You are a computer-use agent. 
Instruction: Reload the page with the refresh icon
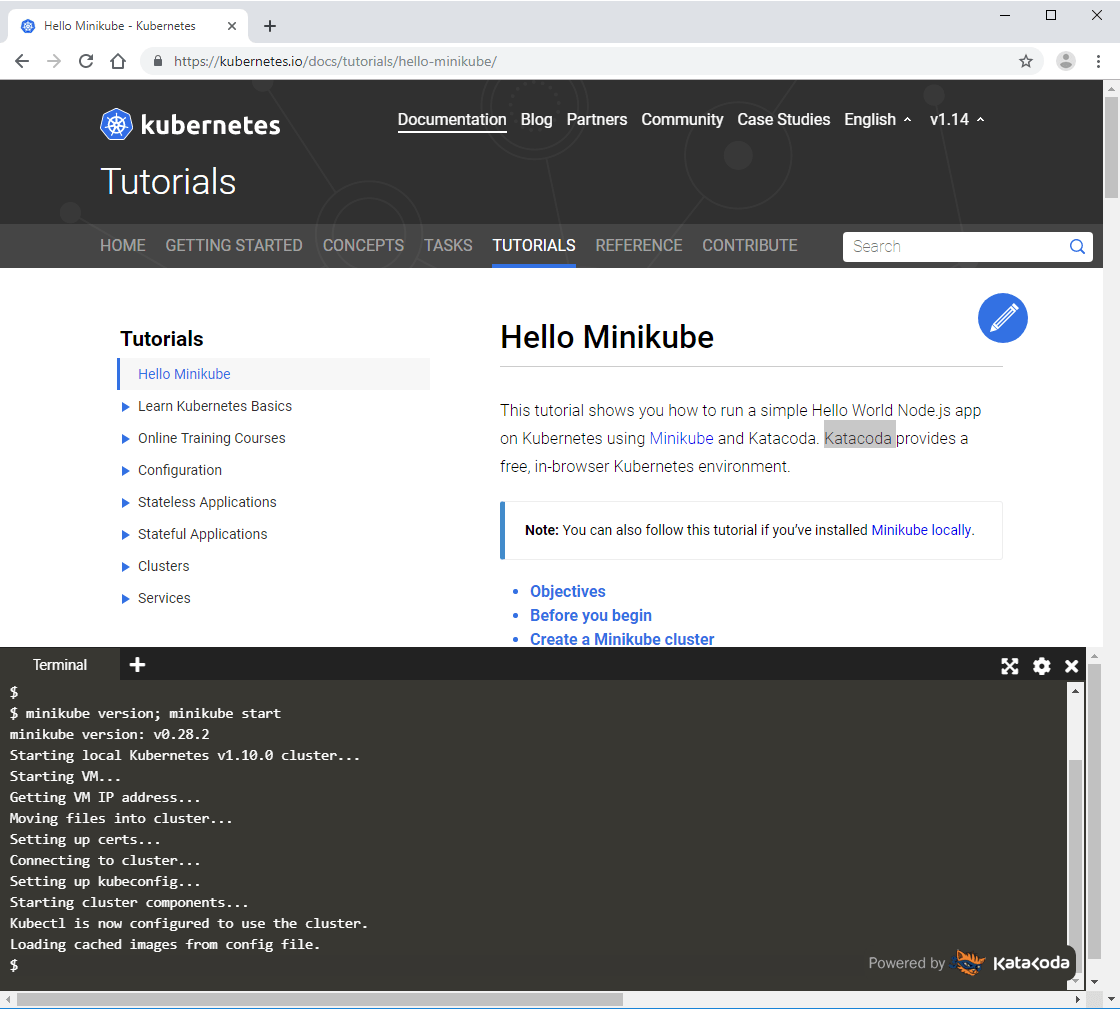[x=86, y=61]
